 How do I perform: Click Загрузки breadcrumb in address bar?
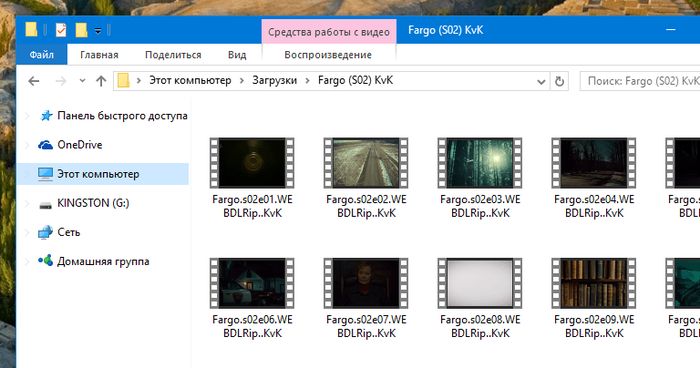click(275, 80)
